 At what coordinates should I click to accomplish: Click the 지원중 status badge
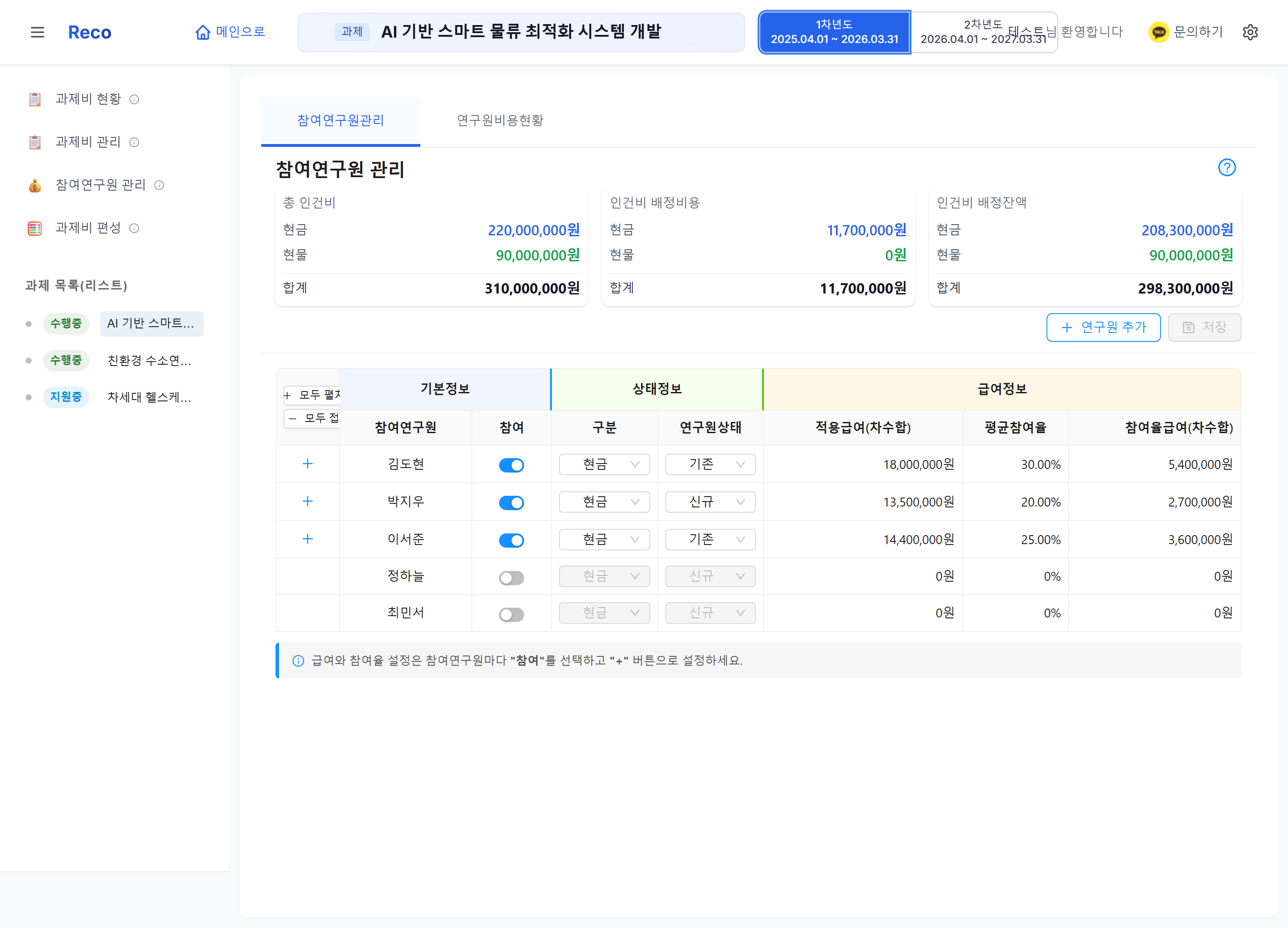pyautogui.click(x=66, y=397)
